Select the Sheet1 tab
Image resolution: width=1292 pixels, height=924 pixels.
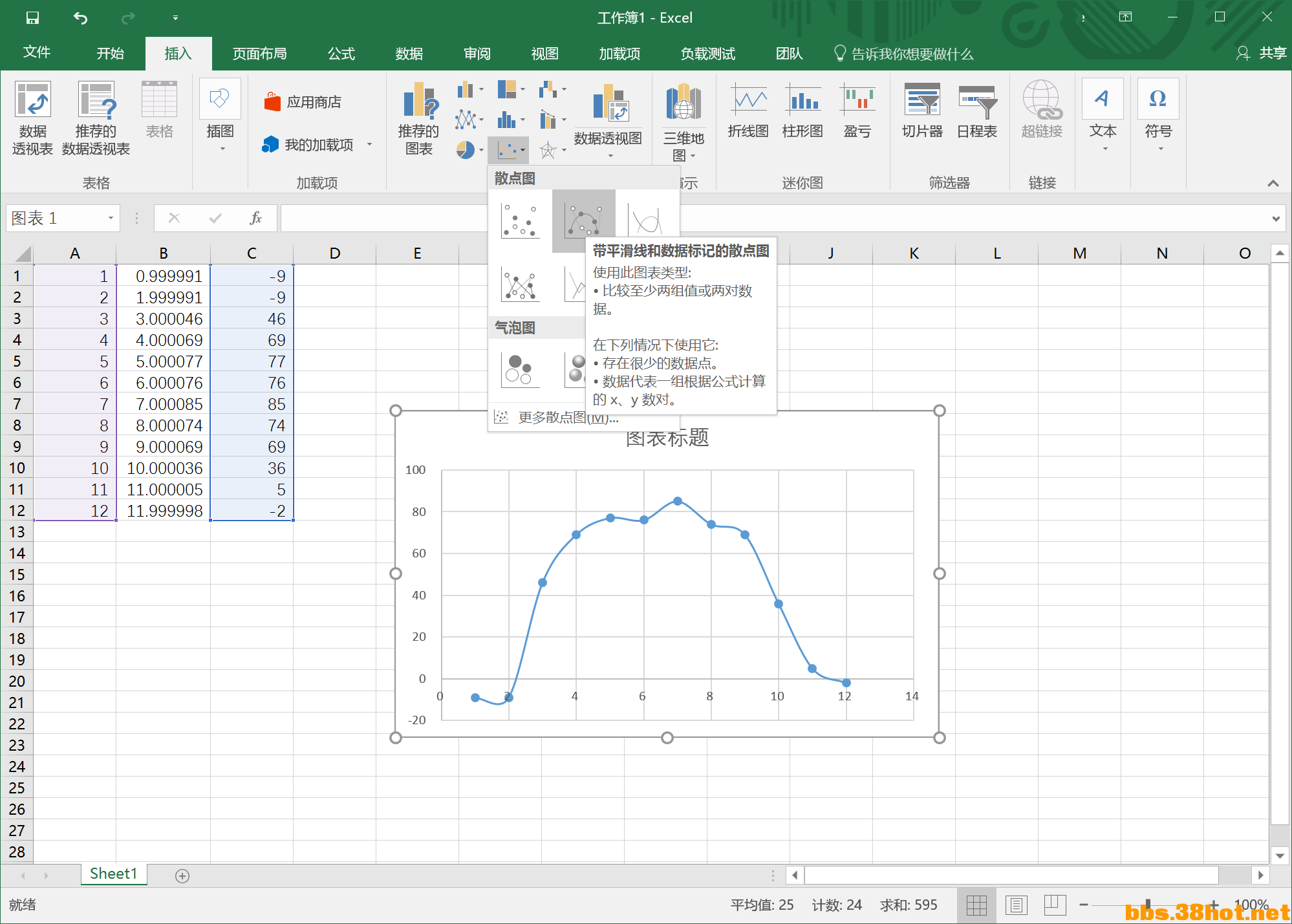pos(113,874)
